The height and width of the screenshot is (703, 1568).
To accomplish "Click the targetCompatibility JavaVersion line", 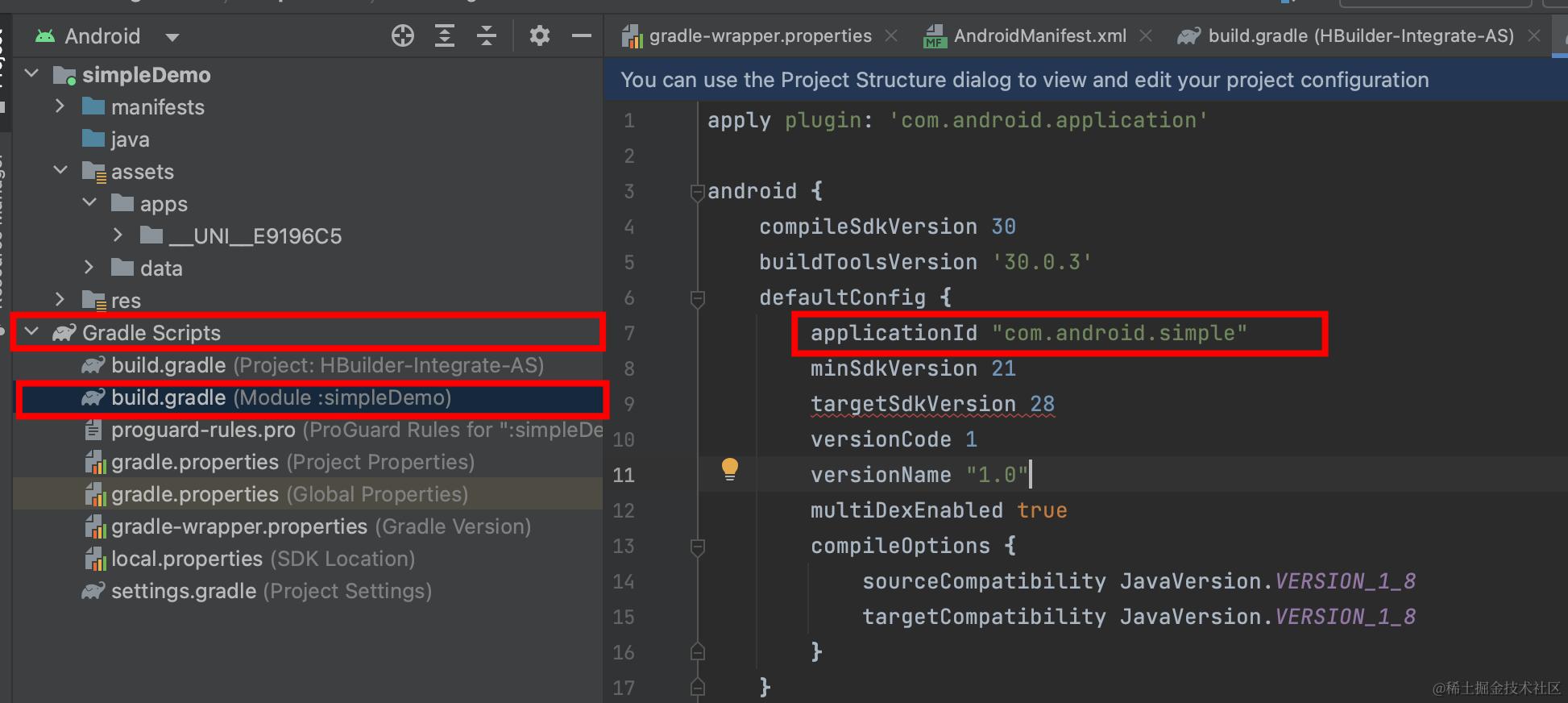I will (x=1139, y=617).
